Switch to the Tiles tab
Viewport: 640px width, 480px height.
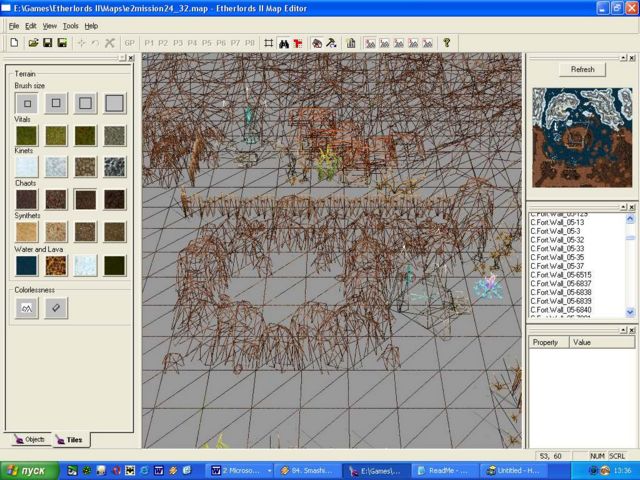70,440
